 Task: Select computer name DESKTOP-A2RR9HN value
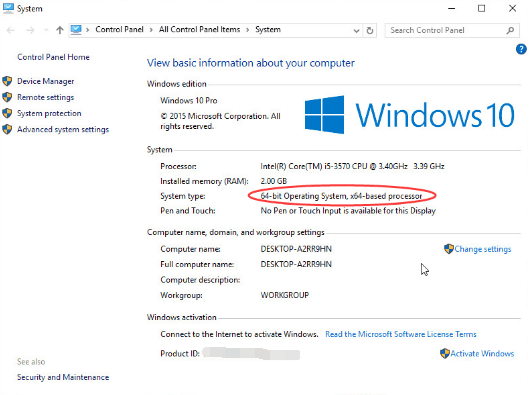(x=296, y=249)
